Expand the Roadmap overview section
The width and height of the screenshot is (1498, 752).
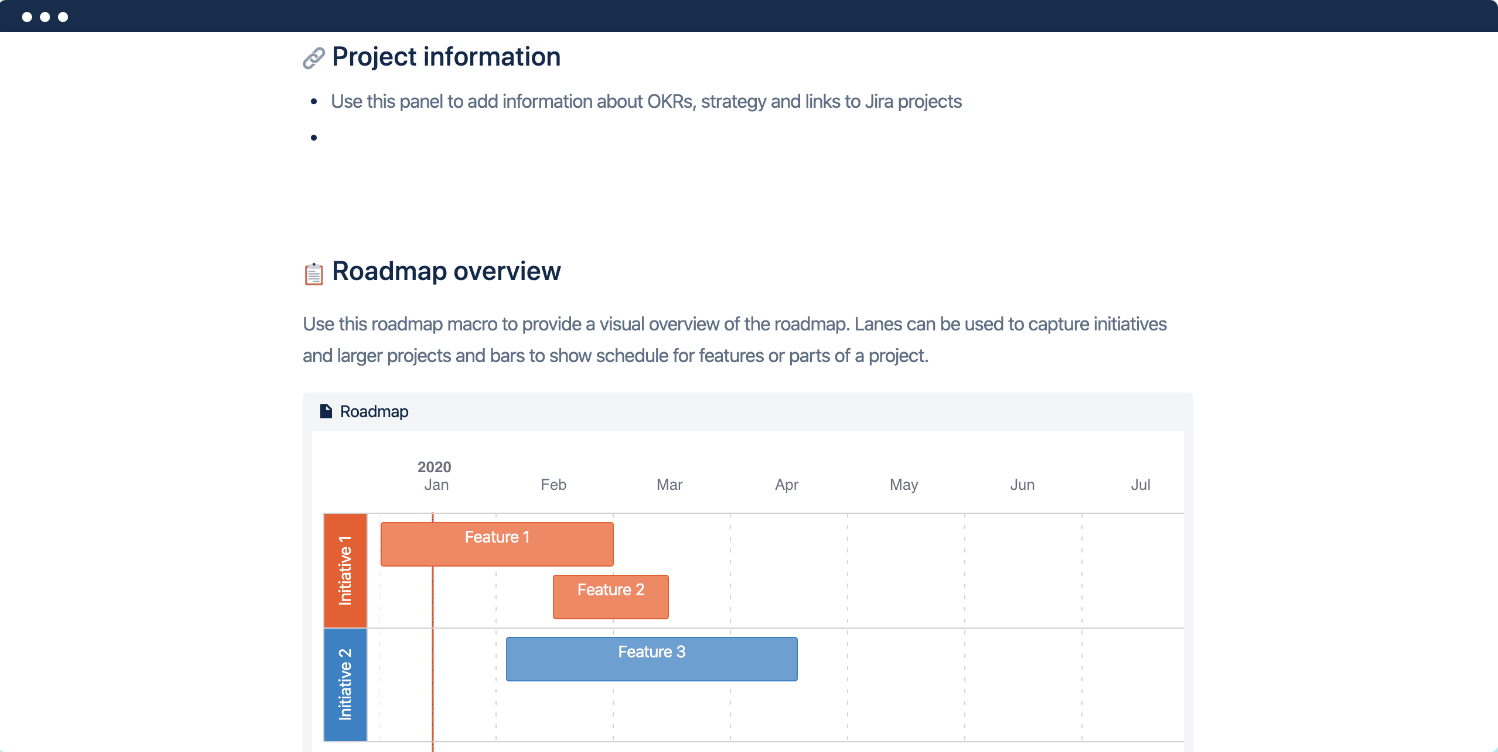click(x=447, y=271)
